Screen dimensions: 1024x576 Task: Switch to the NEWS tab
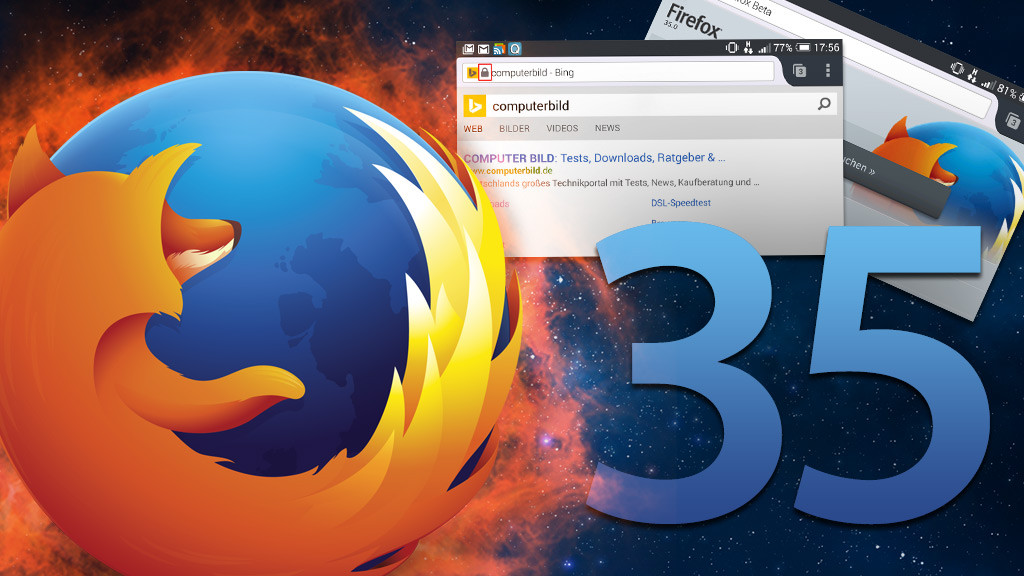click(607, 128)
